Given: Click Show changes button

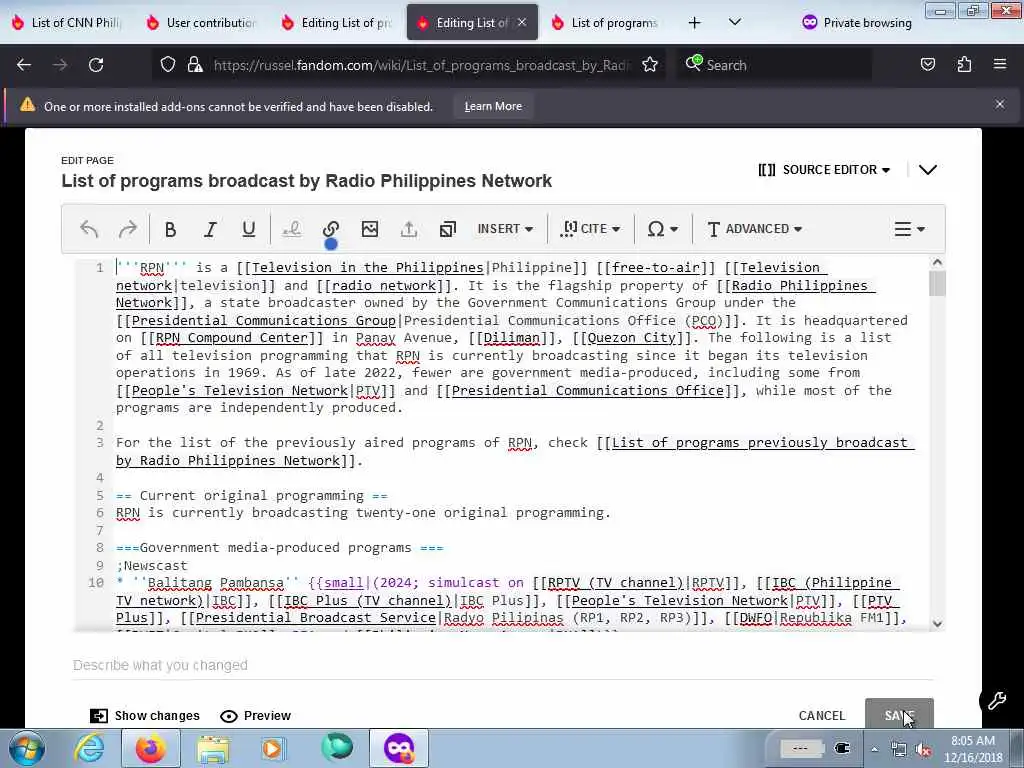Looking at the screenshot, I should click(145, 716).
